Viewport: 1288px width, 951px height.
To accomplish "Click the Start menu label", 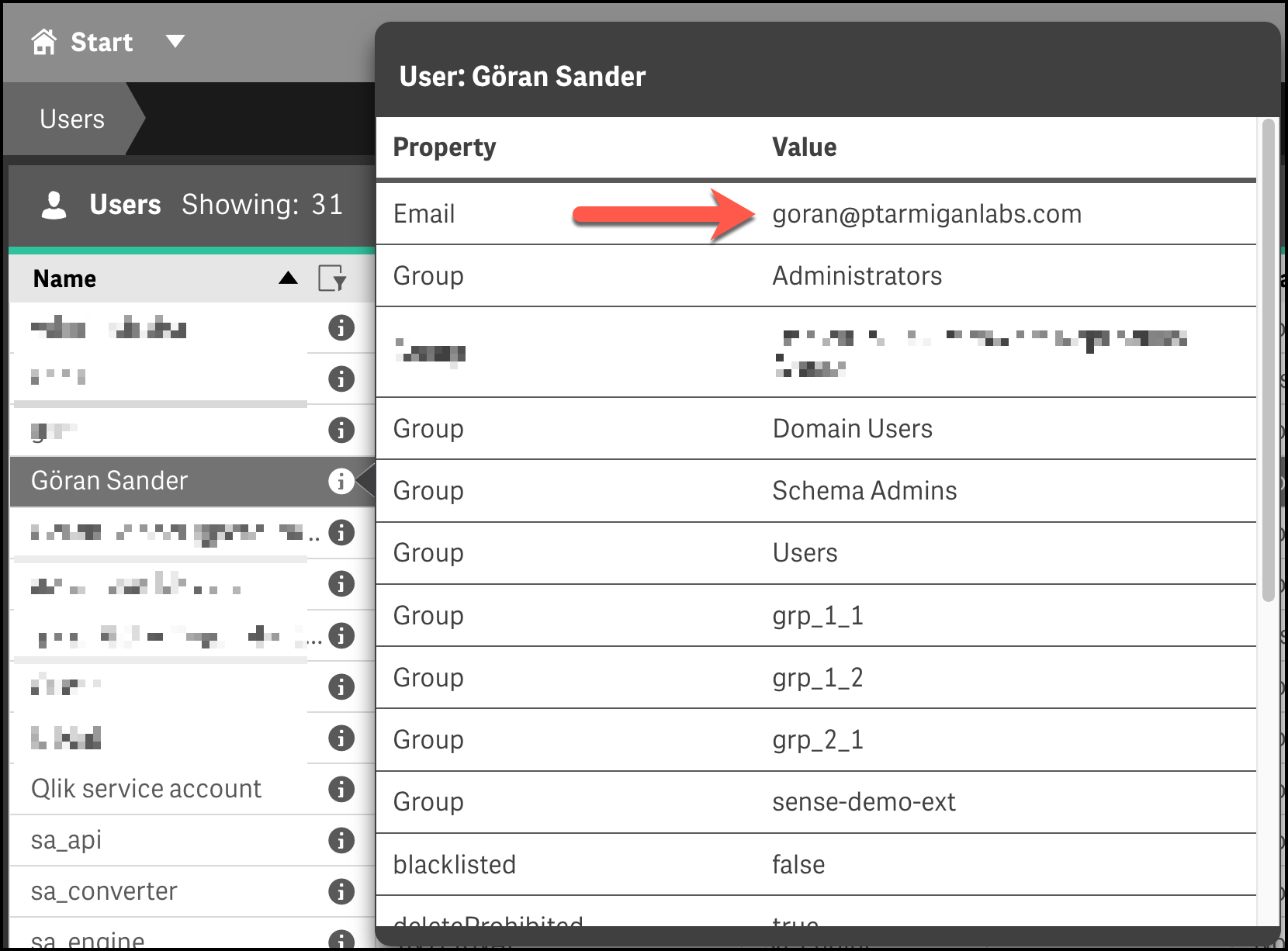I will click(102, 42).
